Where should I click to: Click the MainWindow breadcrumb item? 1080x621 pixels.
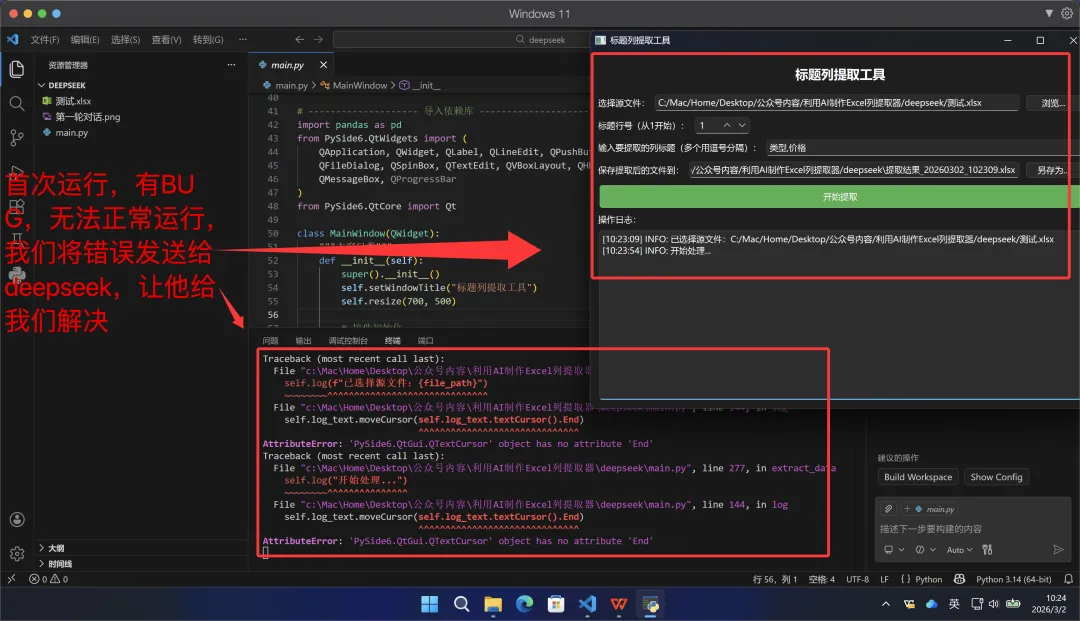pyautogui.click(x=359, y=85)
